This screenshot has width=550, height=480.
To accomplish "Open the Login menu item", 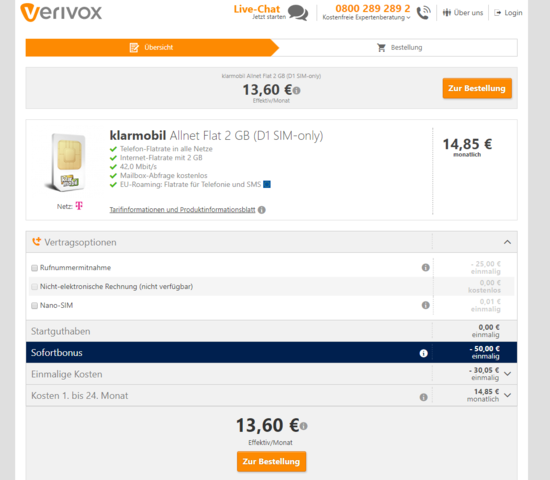I will 508,13.
